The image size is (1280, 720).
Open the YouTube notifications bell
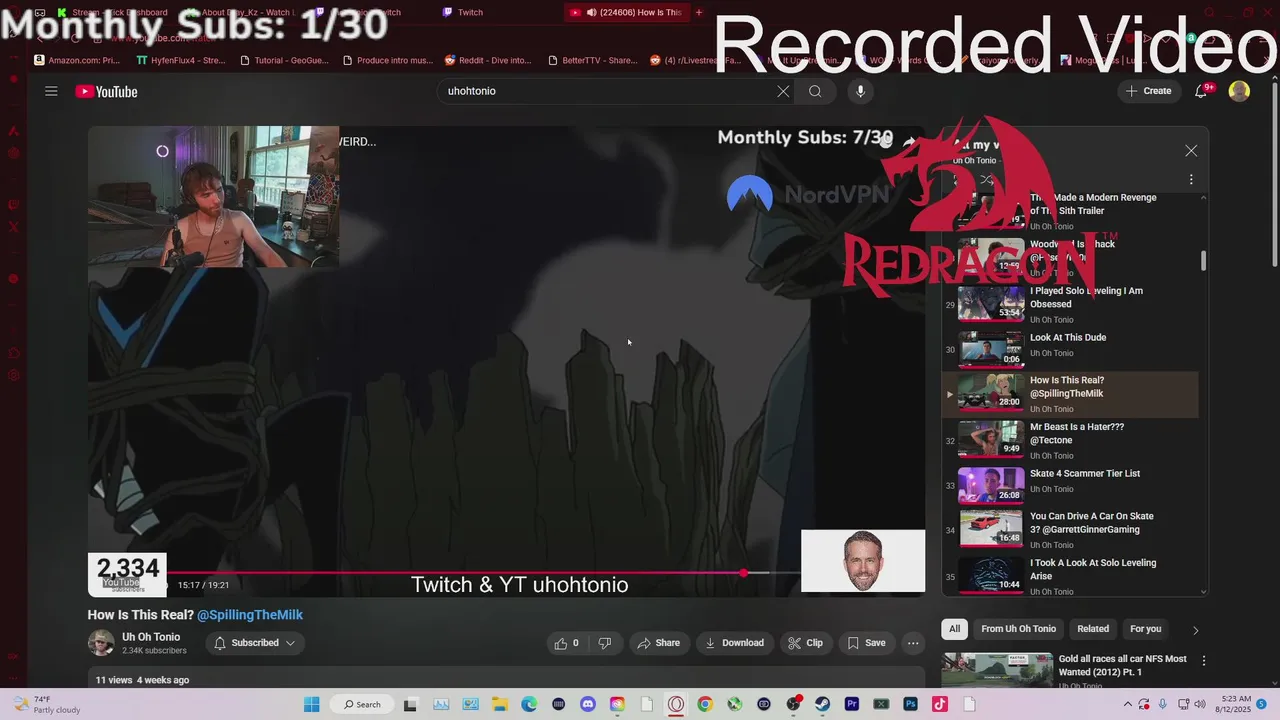click(x=1201, y=91)
